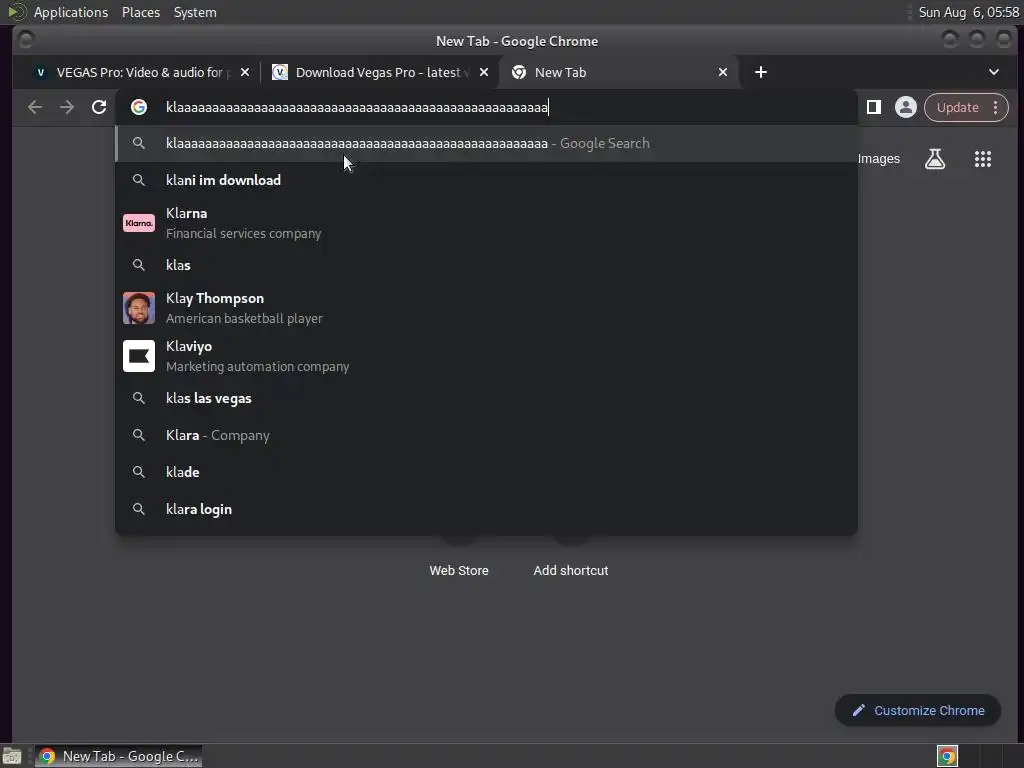
Task: Select the 'klas' suggestion
Action: 486,264
